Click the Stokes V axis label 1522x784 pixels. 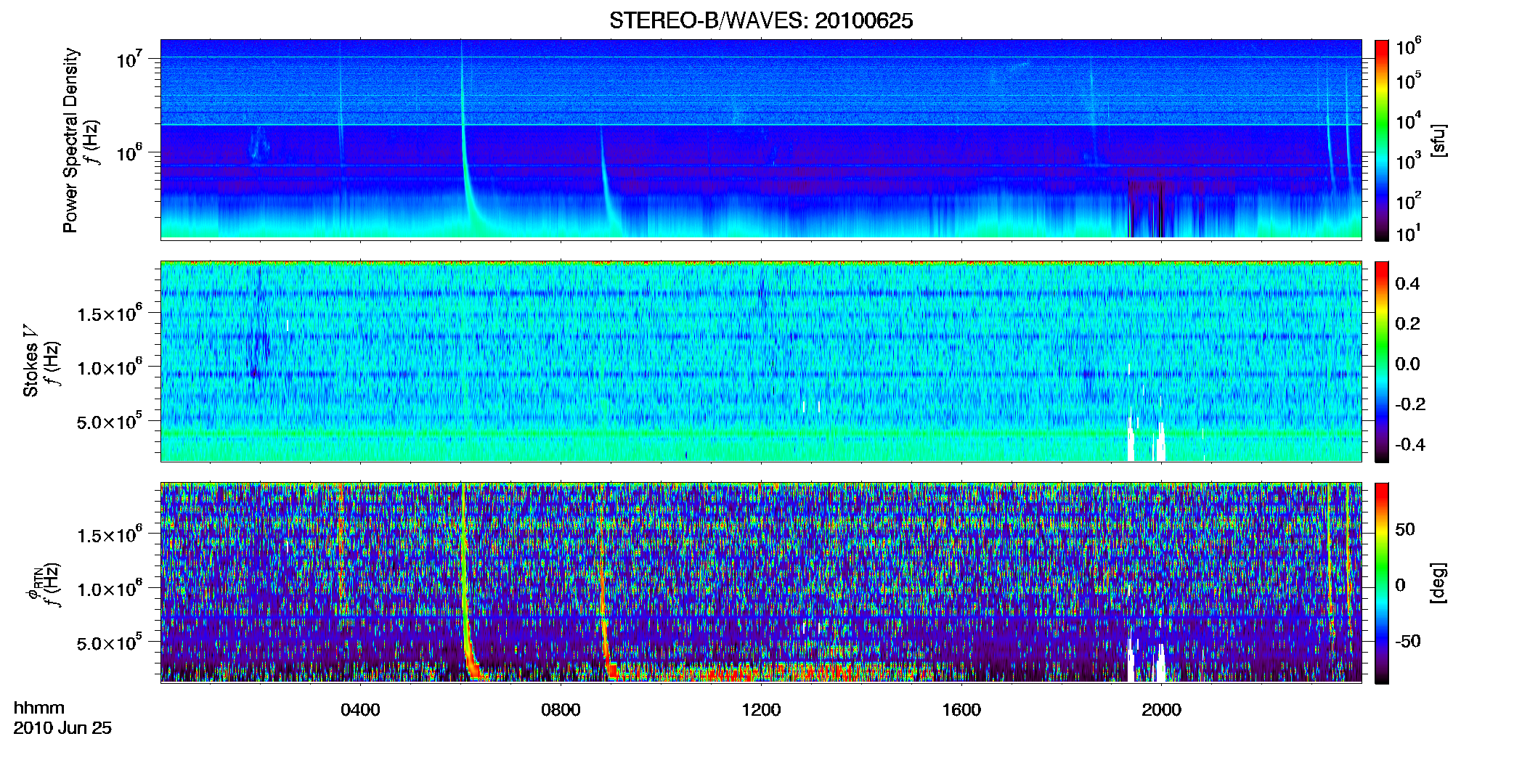click(x=30, y=362)
